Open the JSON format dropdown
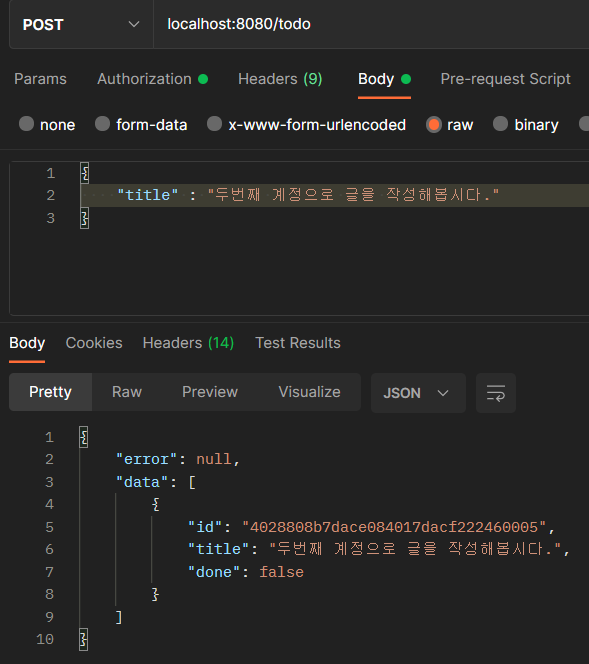 point(418,393)
